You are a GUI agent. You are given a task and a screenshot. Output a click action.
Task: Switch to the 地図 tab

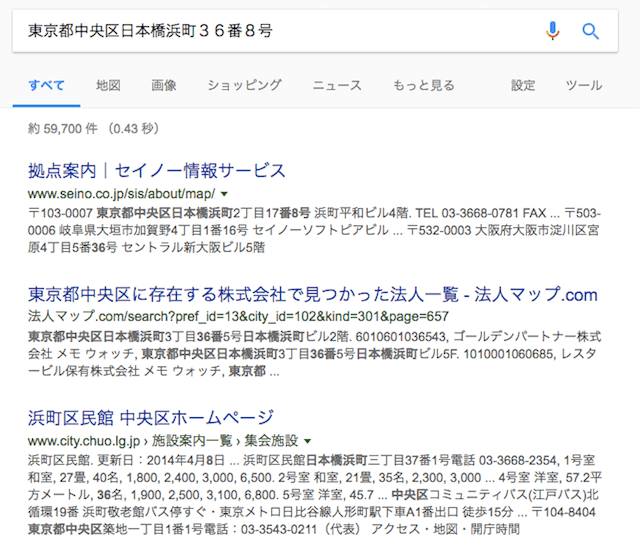108,85
